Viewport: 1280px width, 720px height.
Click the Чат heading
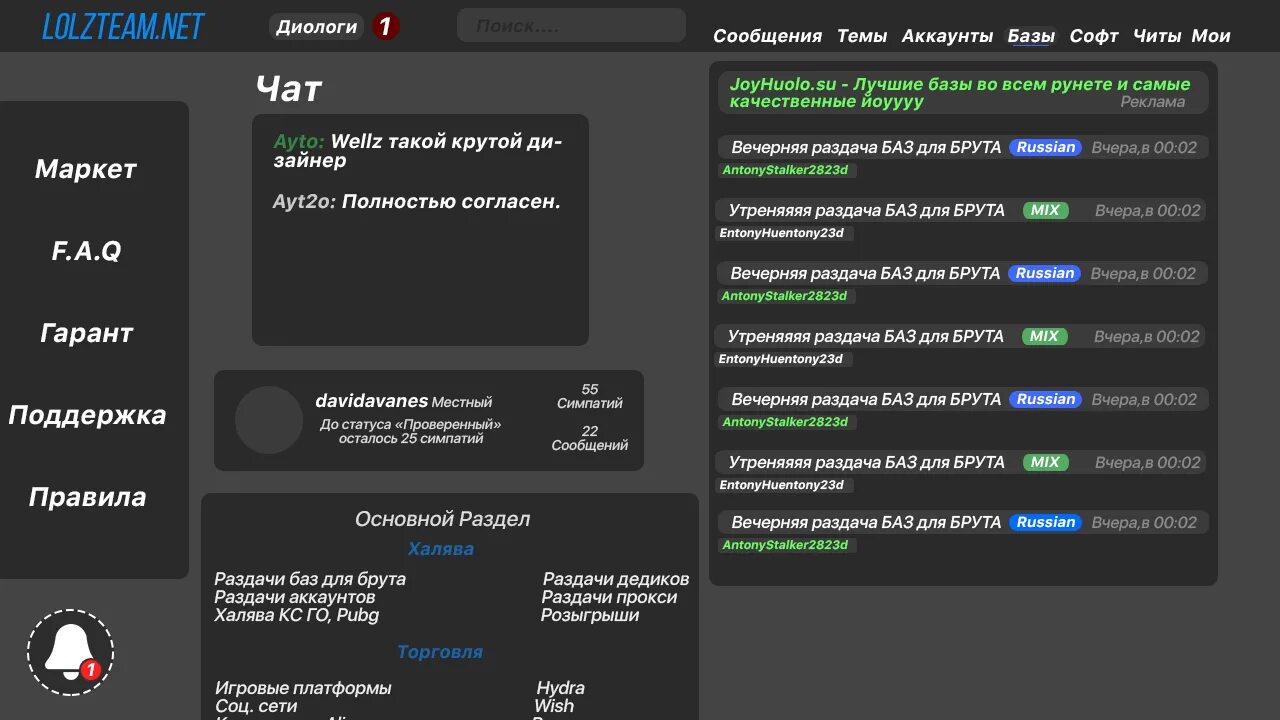click(x=289, y=89)
